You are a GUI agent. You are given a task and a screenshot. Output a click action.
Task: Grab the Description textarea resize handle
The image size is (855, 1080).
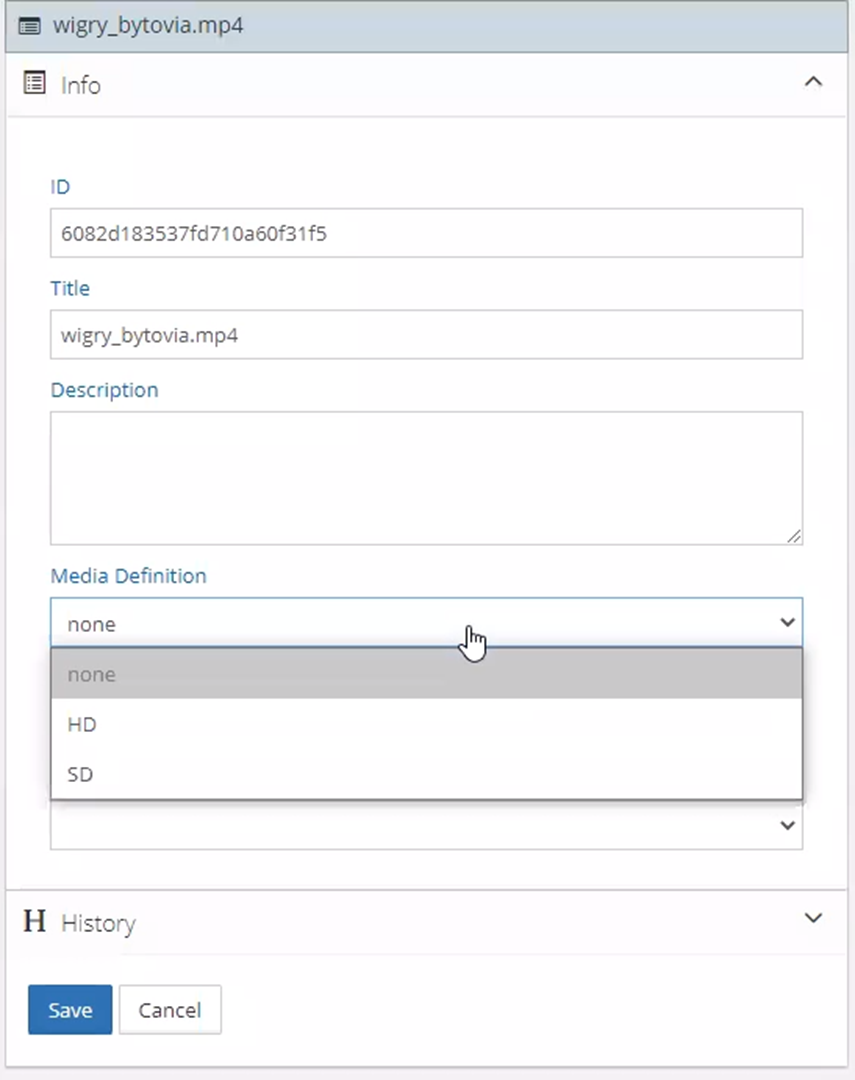(x=794, y=537)
